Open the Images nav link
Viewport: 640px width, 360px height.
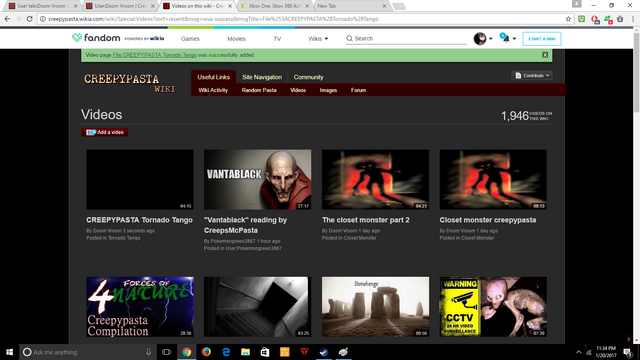point(328,90)
